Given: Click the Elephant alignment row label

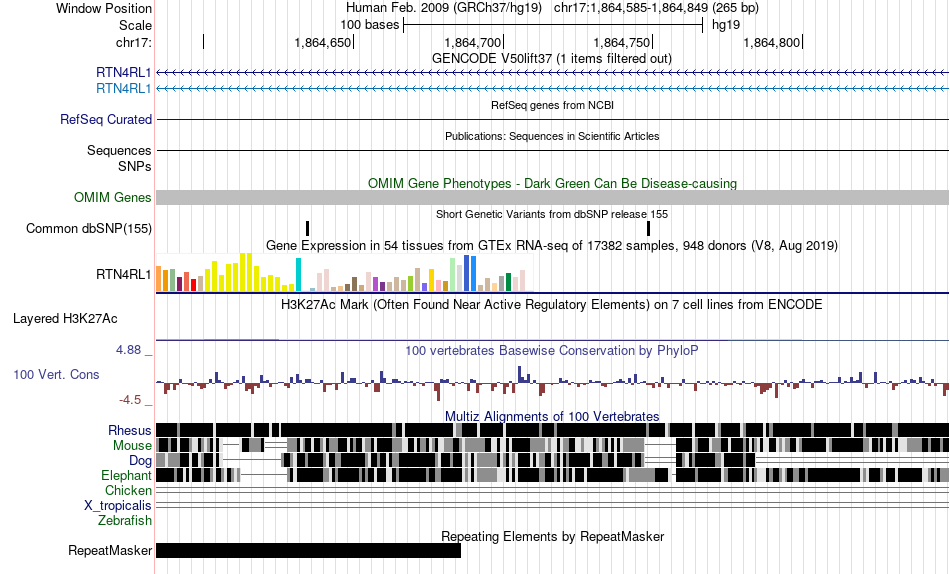Looking at the screenshot, I should click(126, 476).
